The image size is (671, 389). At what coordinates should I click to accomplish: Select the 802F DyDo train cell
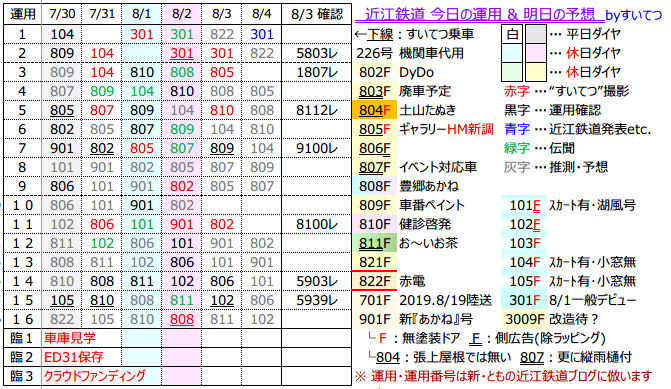[x=375, y=72]
